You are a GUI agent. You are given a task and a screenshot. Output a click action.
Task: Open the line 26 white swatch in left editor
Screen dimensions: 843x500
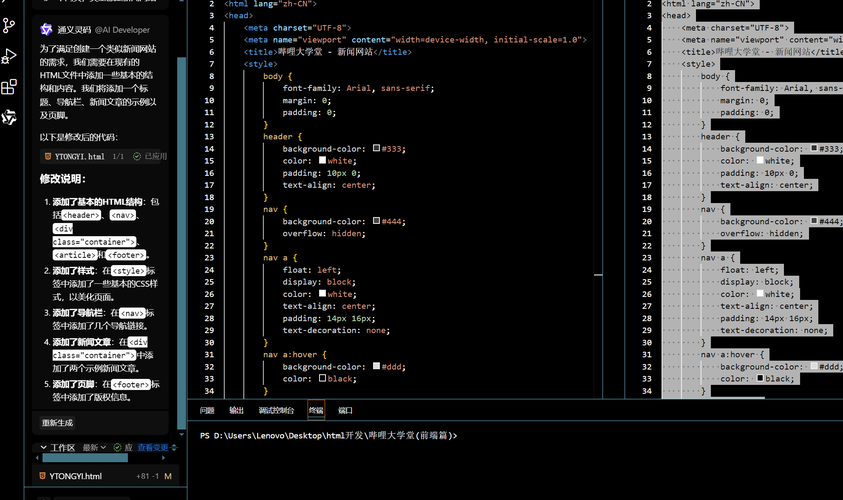(322, 294)
